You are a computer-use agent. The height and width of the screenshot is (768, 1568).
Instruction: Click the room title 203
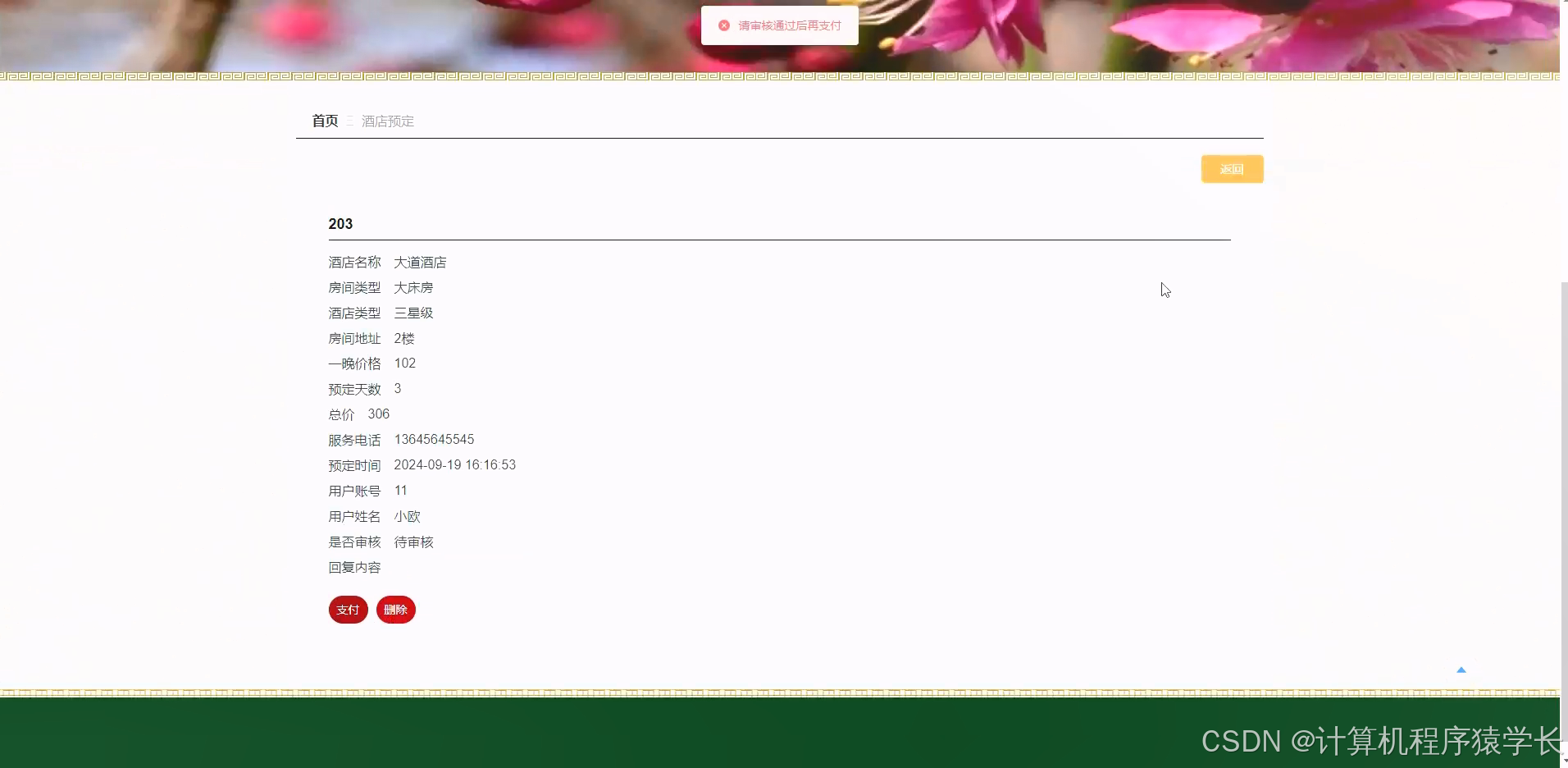(340, 224)
